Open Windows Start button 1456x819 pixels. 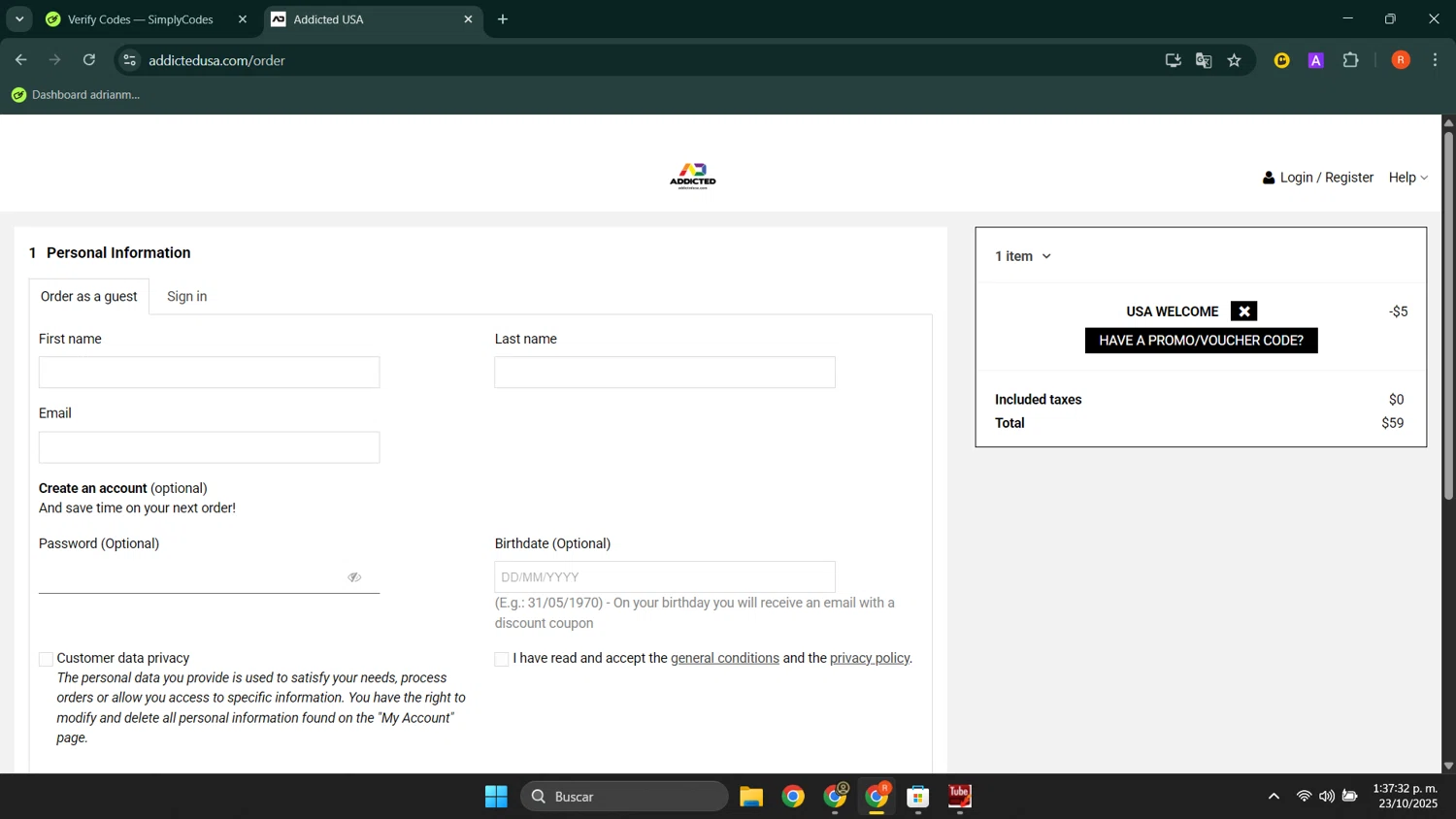pyautogui.click(x=496, y=797)
